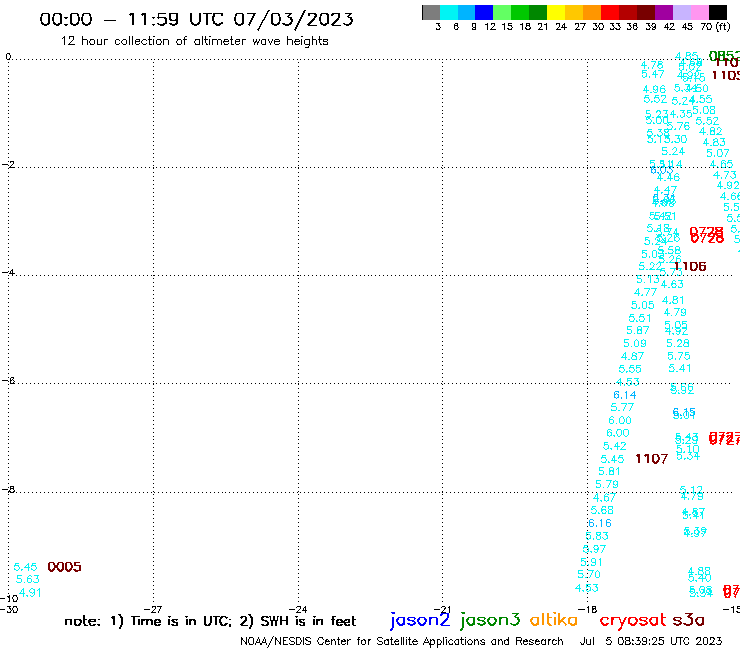The width and height of the screenshot is (740, 650).
Task: Click the '5.77' wave height value
Action: (622, 407)
